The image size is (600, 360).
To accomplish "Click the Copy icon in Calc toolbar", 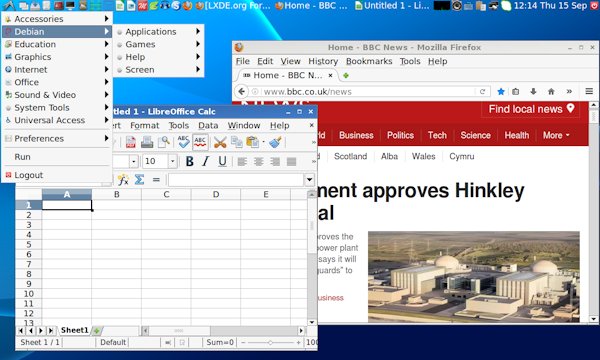I will coord(236,142).
